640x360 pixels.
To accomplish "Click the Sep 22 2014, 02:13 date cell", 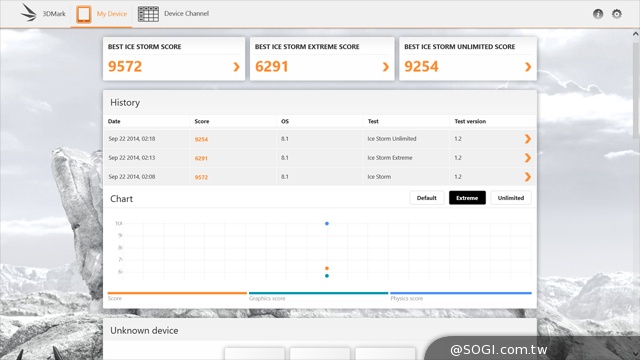I will (x=132, y=158).
